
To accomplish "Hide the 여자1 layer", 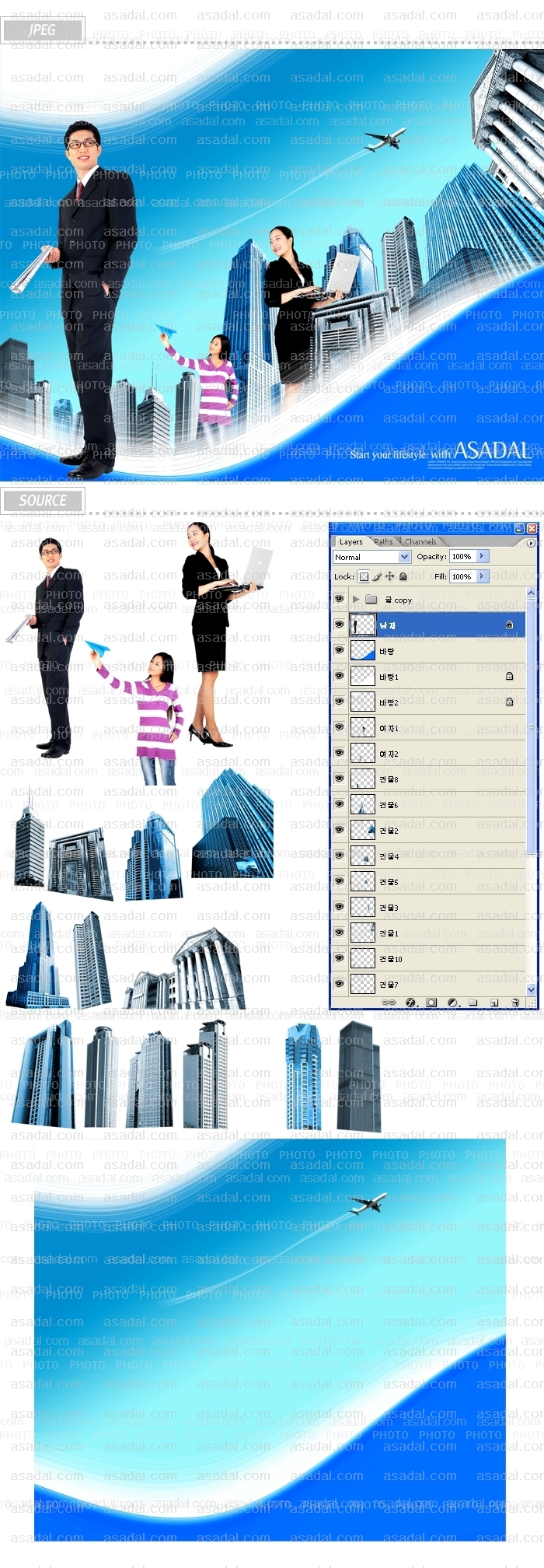I will pos(339,727).
